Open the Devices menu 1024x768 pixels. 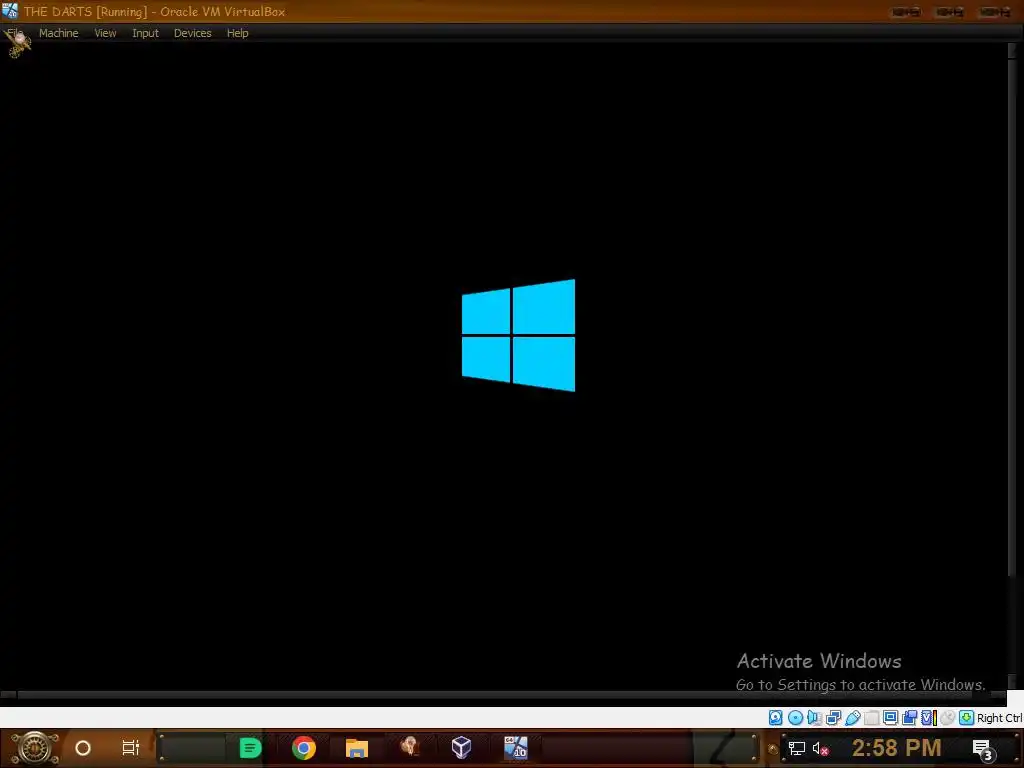click(192, 33)
